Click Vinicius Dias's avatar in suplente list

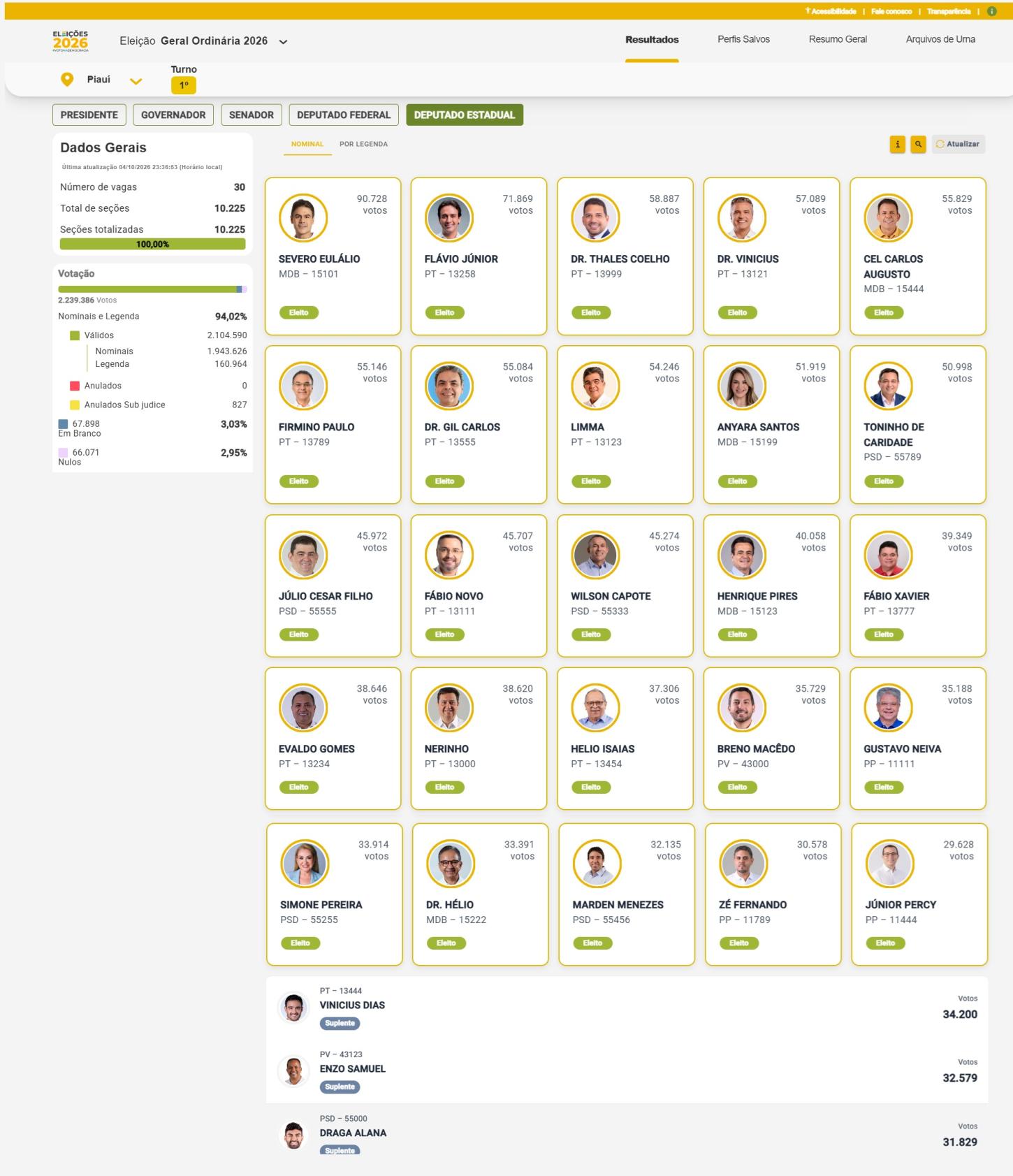pos(293,1008)
